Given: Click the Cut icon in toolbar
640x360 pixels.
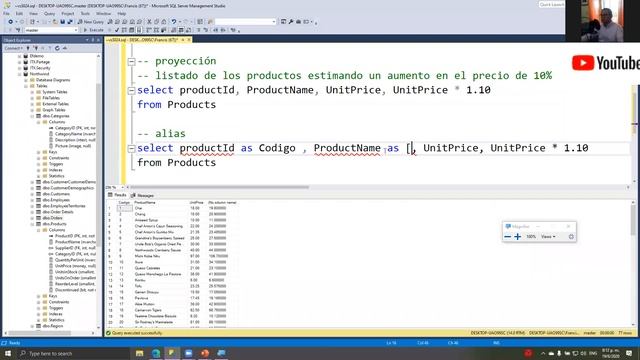Looking at the screenshot, I should coord(149,22).
